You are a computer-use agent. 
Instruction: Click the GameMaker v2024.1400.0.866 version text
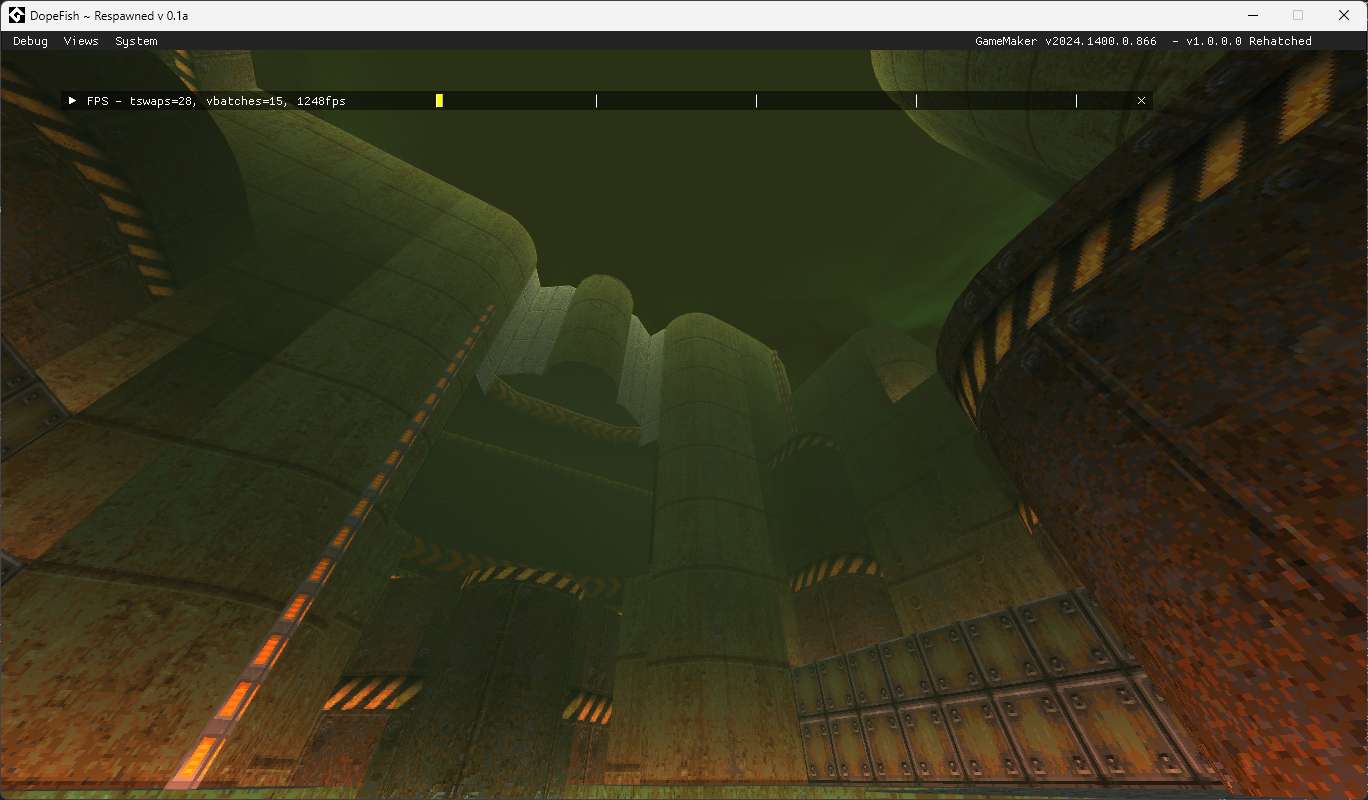click(1066, 41)
